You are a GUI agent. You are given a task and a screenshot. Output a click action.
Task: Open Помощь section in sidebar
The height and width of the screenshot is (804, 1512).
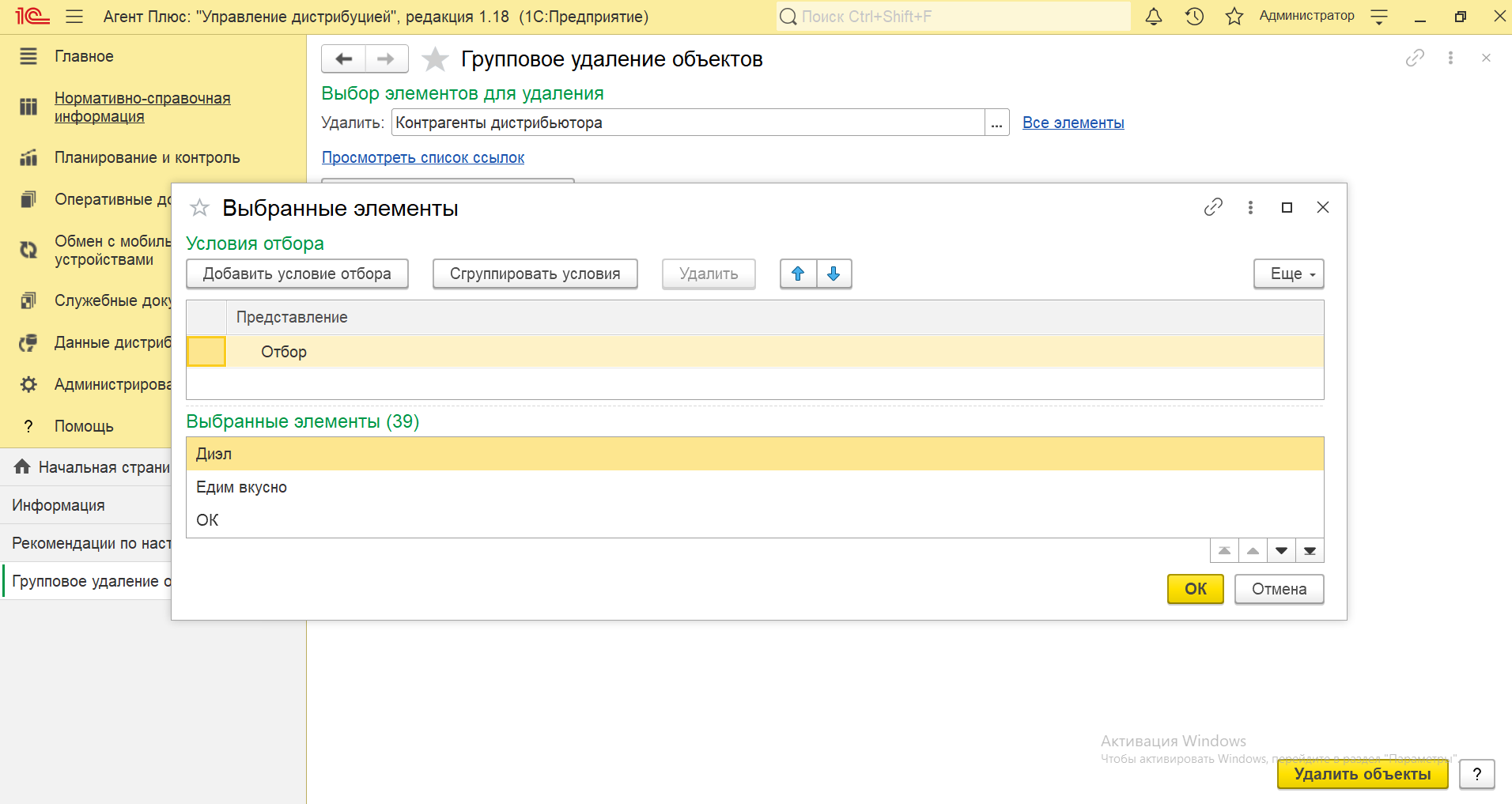(x=84, y=426)
